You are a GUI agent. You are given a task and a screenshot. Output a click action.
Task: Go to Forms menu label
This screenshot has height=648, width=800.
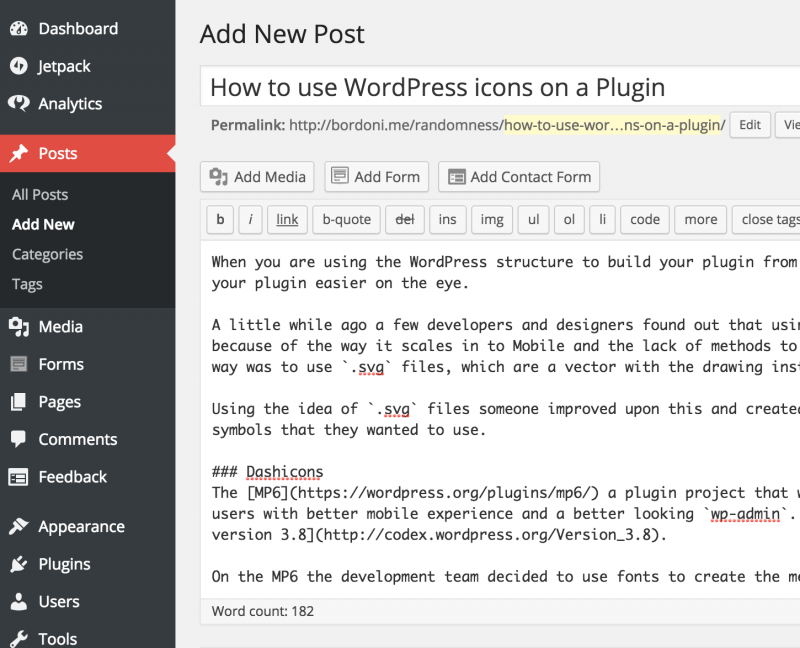click(x=61, y=364)
